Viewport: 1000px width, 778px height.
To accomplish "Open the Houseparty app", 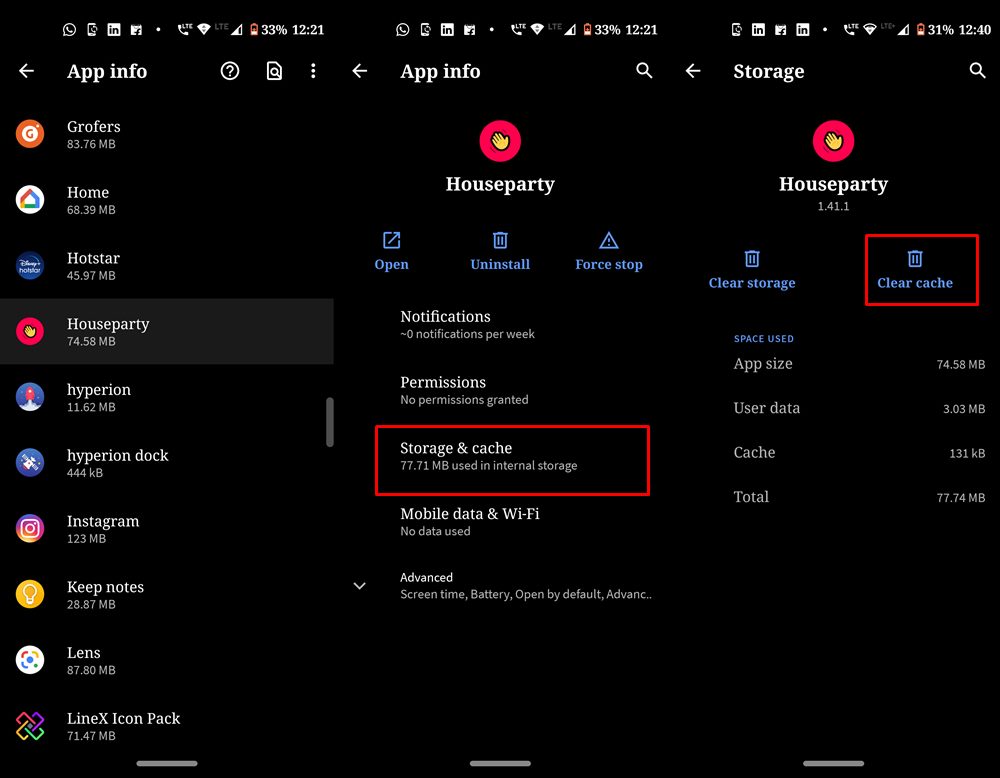I will (392, 251).
